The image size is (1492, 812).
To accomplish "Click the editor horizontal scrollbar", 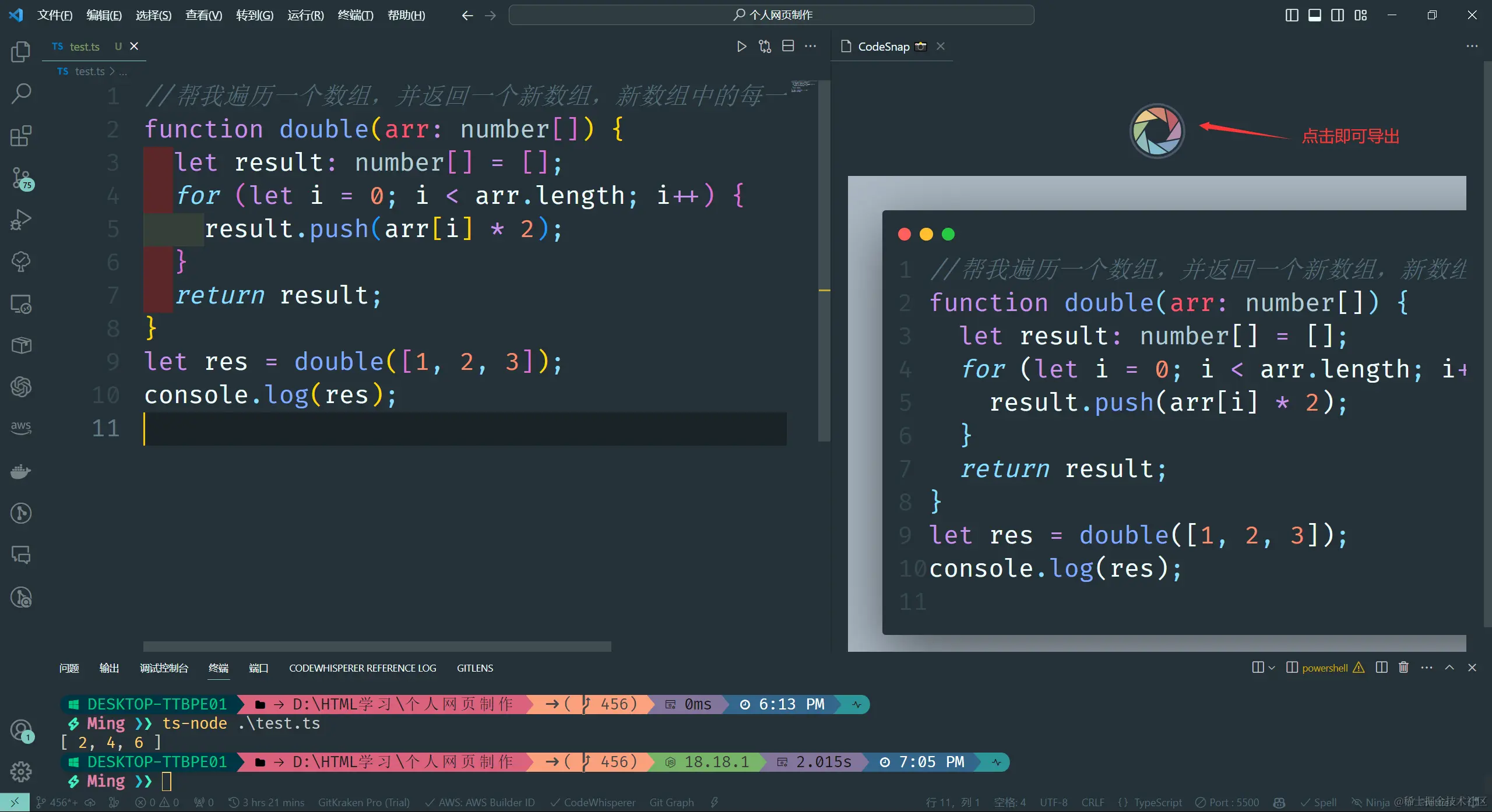I will 377,646.
